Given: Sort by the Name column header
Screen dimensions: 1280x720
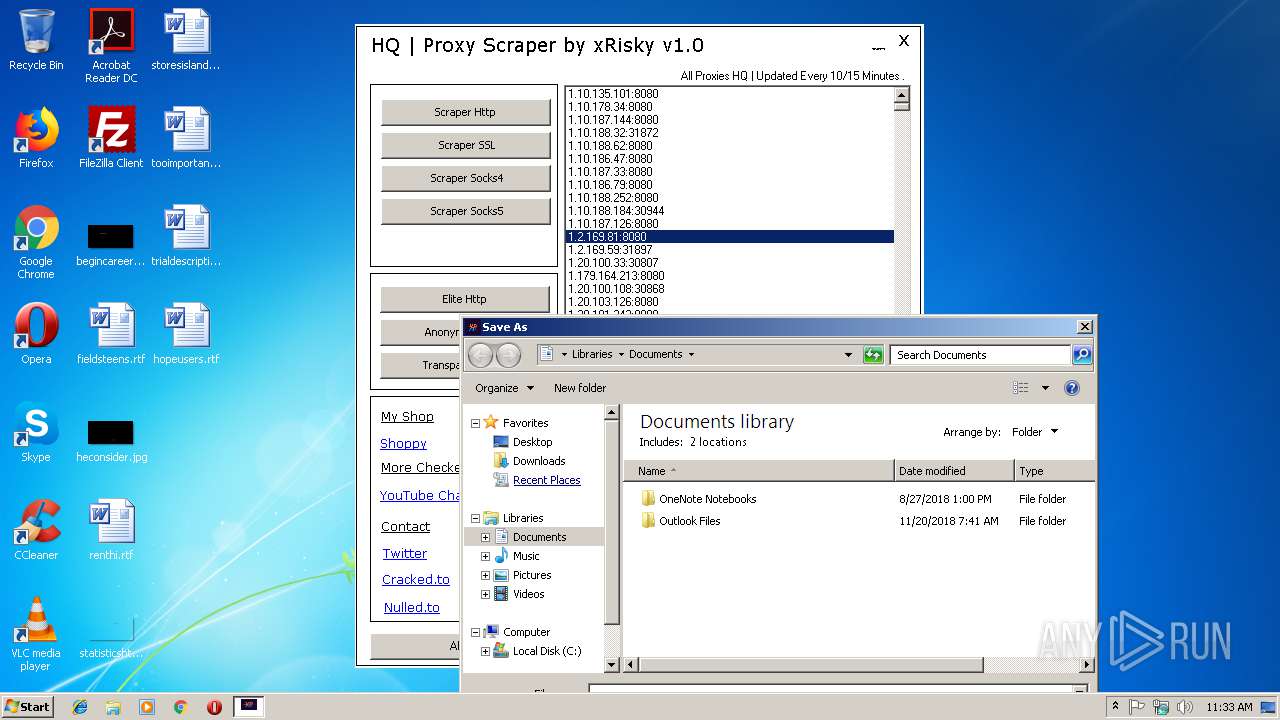Looking at the screenshot, I should tap(758, 471).
